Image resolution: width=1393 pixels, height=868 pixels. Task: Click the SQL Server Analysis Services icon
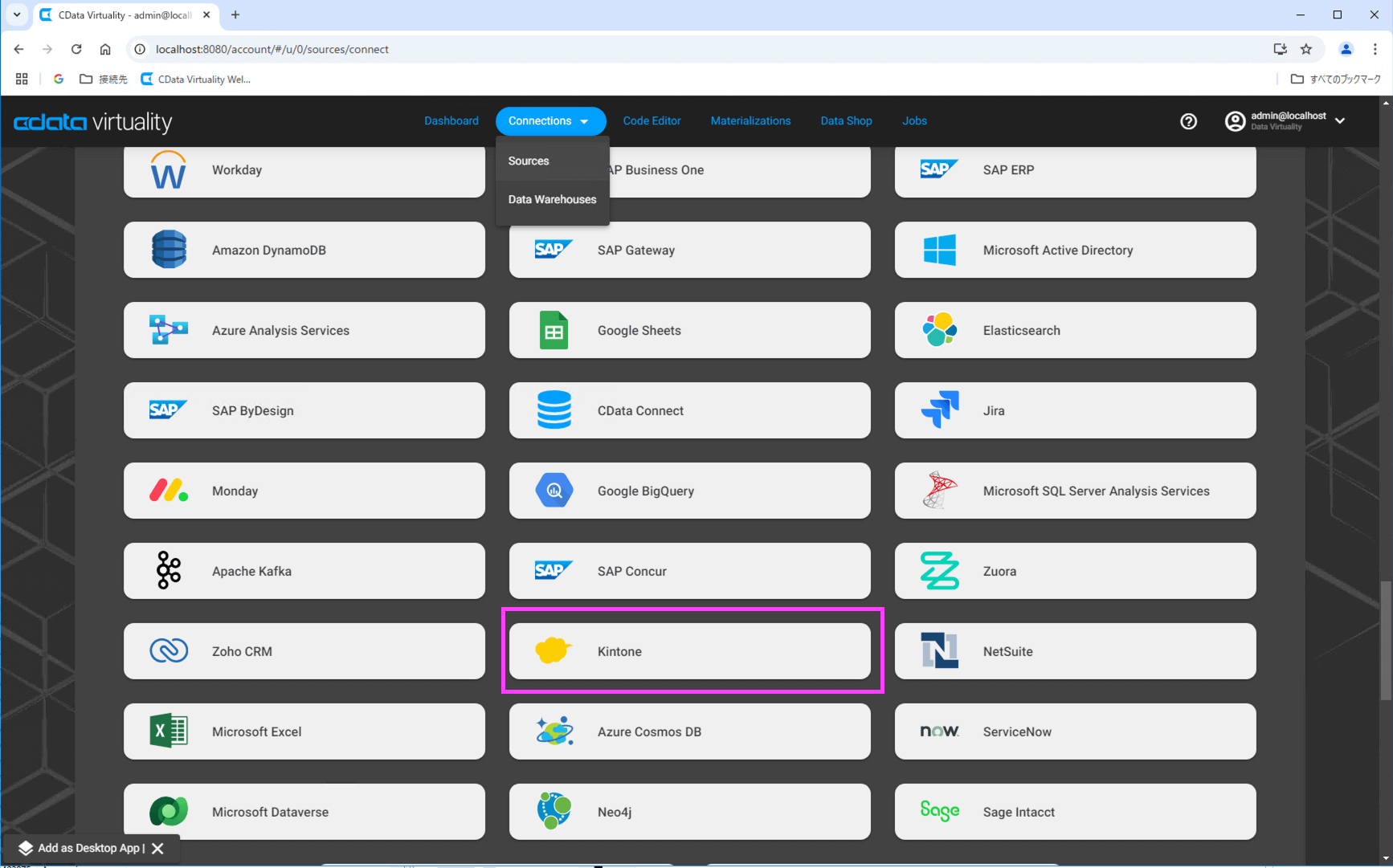(x=940, y=491)
